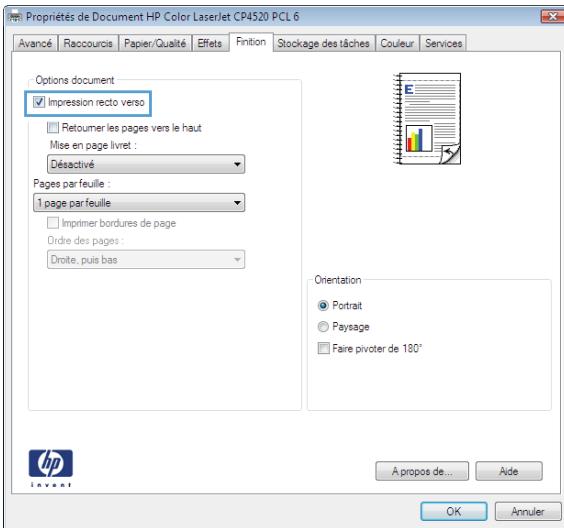Open the Ordre des pages dropdown

coord(146,260)
